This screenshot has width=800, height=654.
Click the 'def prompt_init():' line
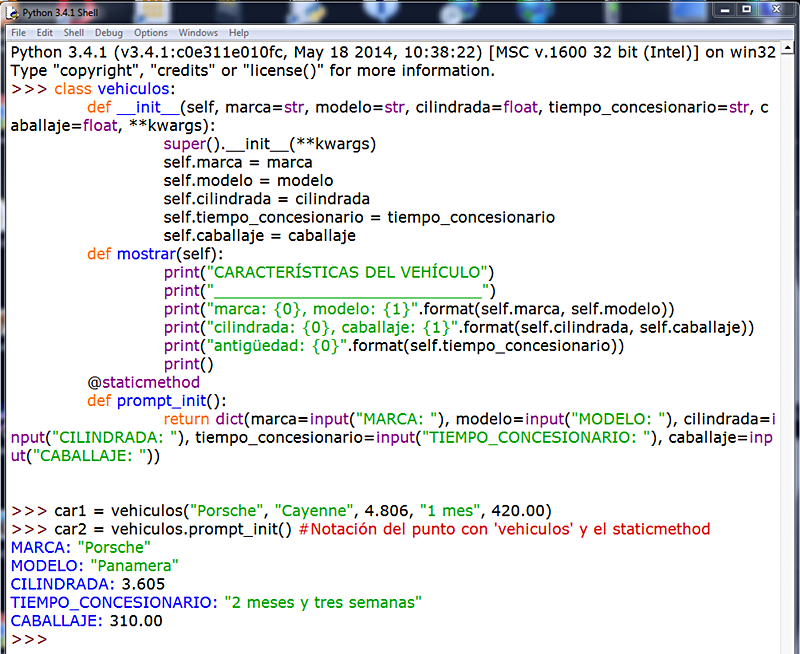157,401
